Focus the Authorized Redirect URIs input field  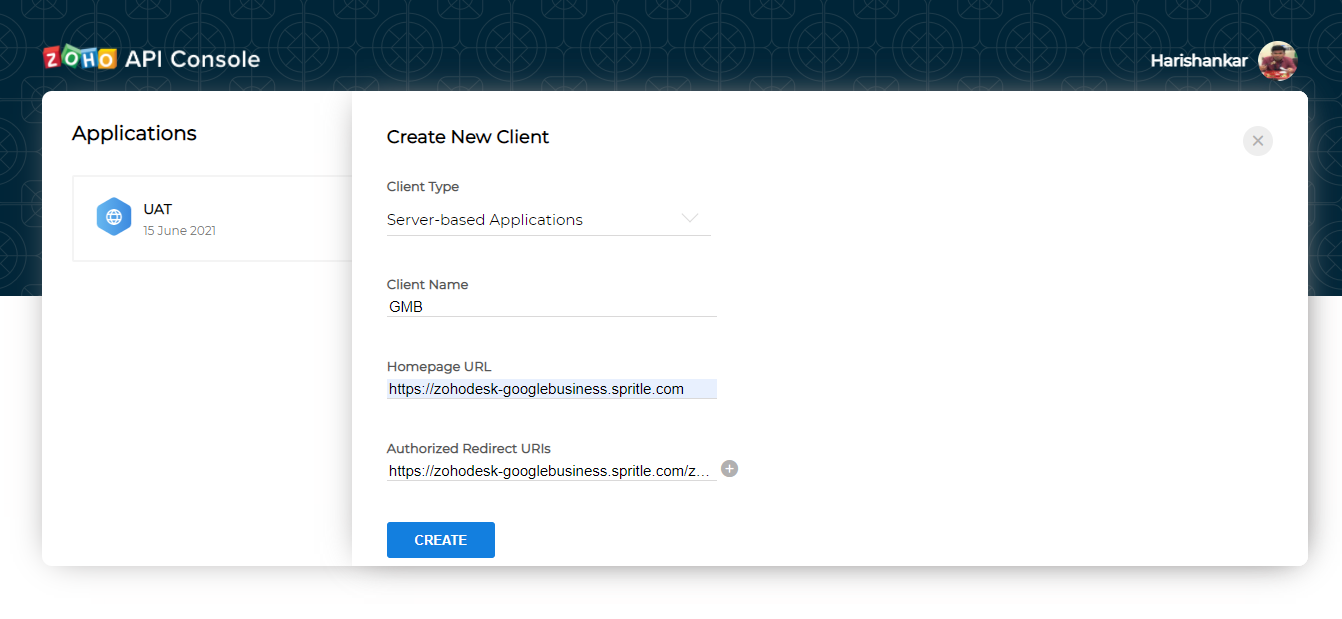pos(552,471)
